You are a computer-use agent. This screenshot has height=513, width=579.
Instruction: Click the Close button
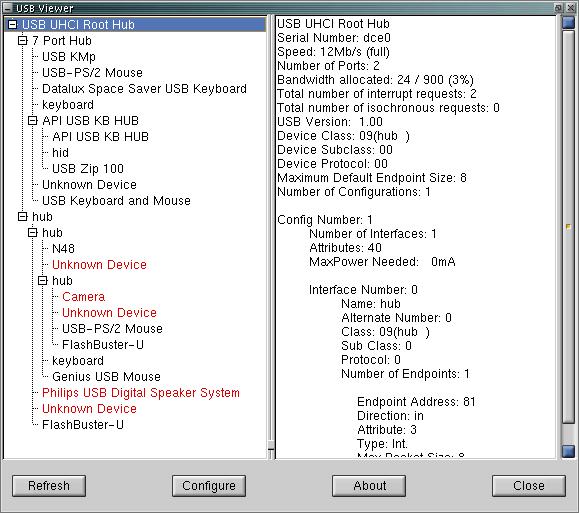[x=529, y=486]
